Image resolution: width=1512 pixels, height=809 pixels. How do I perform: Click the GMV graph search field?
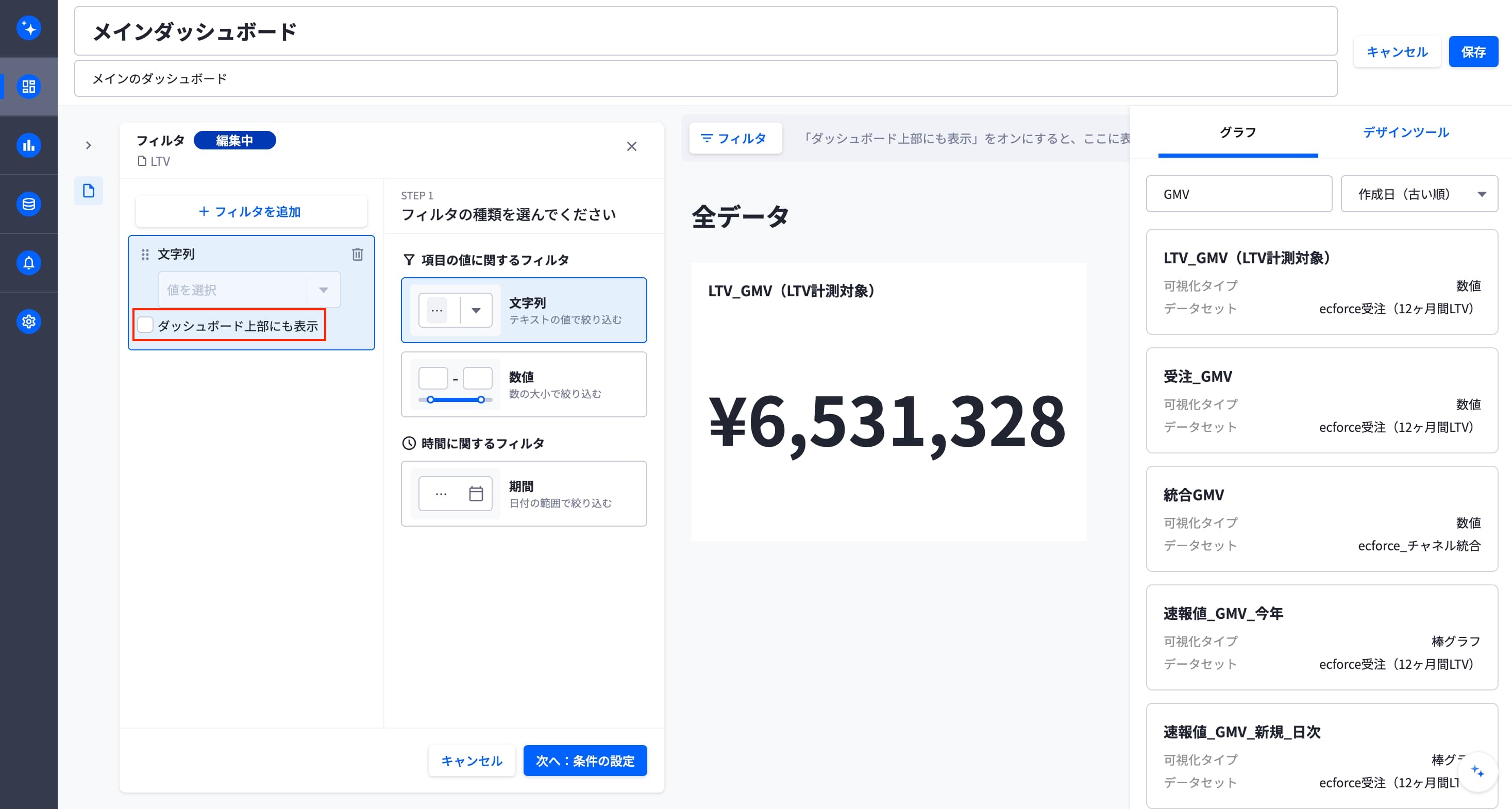pyautogui.click(x=1238, y=194)
